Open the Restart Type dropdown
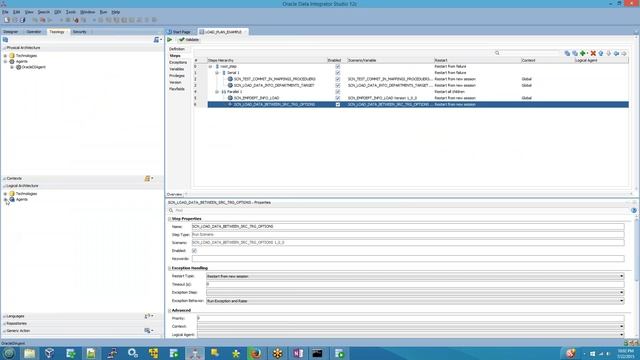This screenshot has width=640, height=360. click(x=622, y=276)
